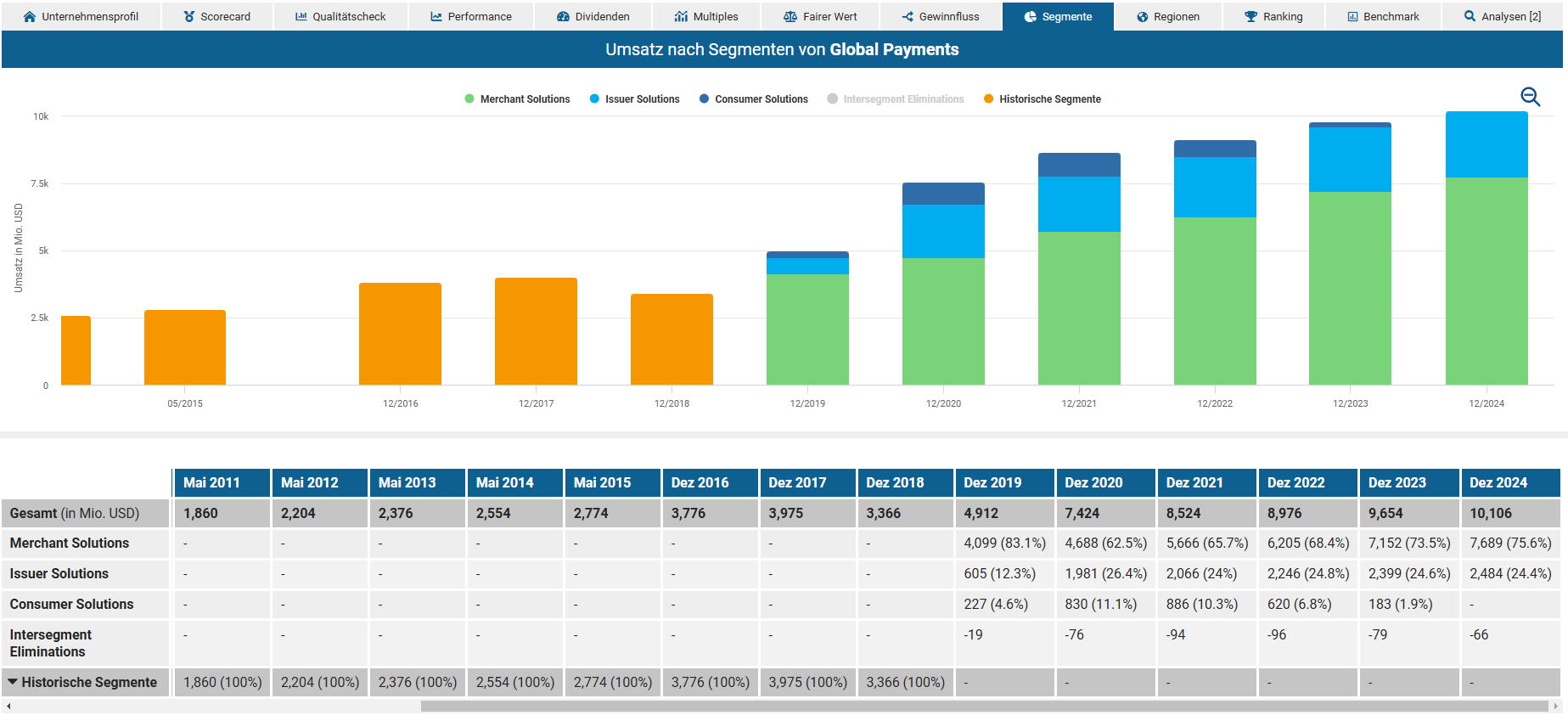1568x721 pixels.
Task: Click the orange Historische Segmente legend swatch
Action: (x=988, y=99)
